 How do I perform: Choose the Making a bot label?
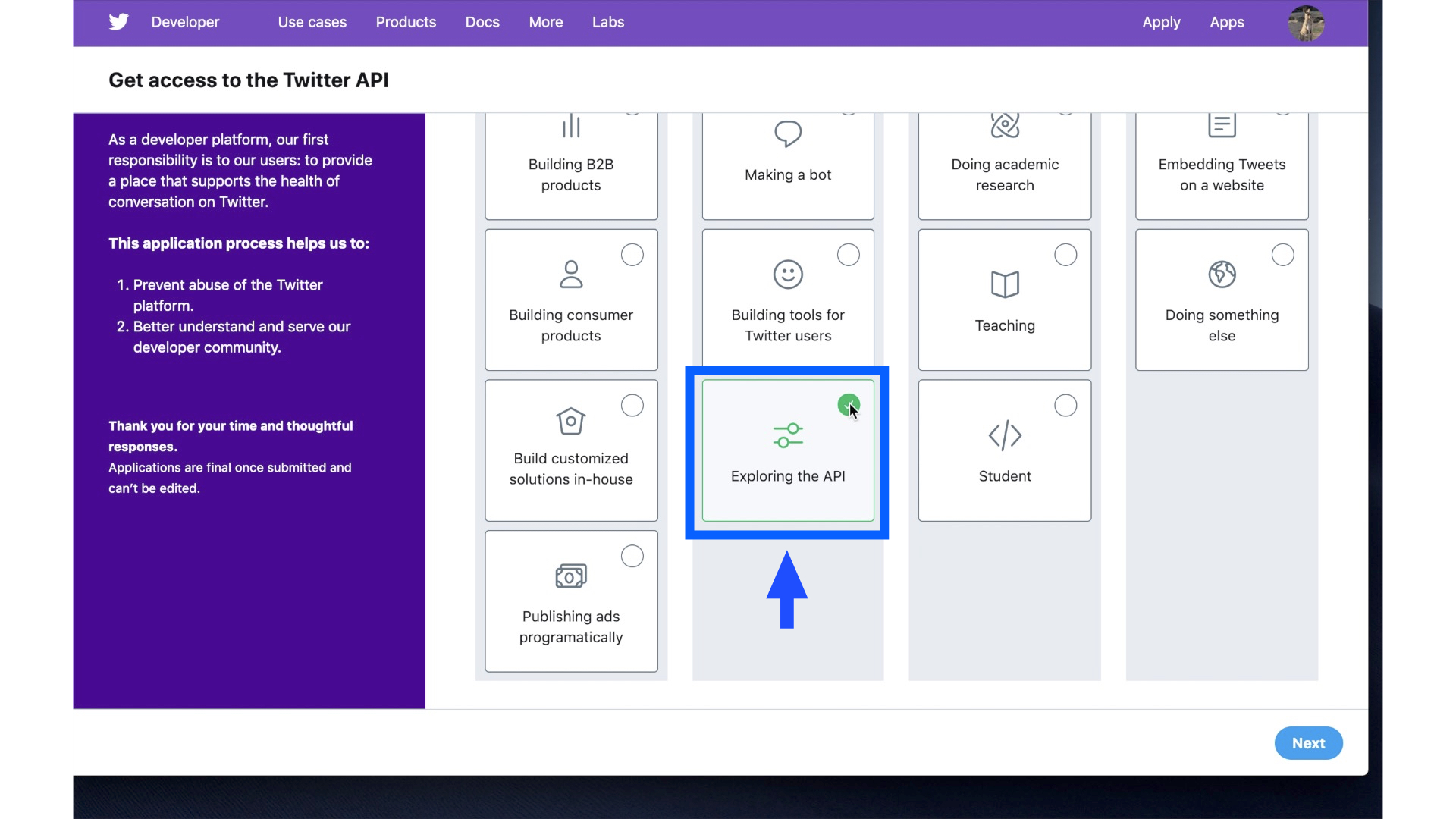click(x=788, y=174)
